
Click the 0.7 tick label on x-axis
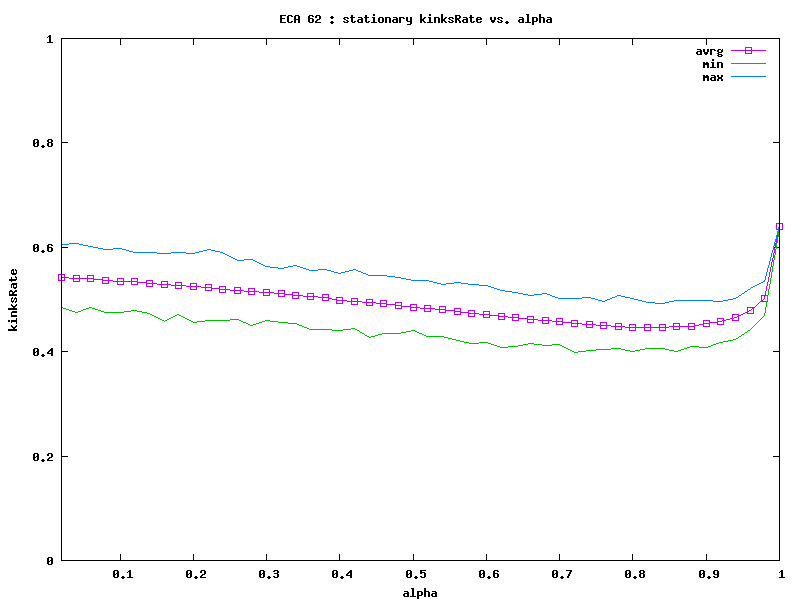(560, 574)
